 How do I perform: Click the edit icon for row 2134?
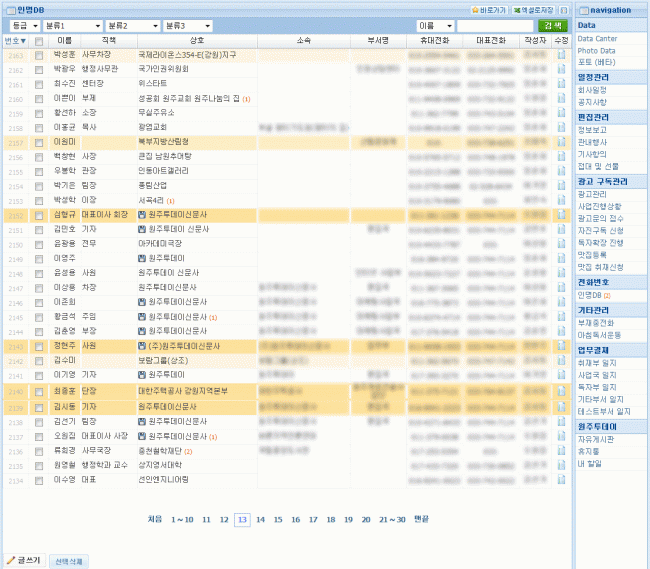561,479
